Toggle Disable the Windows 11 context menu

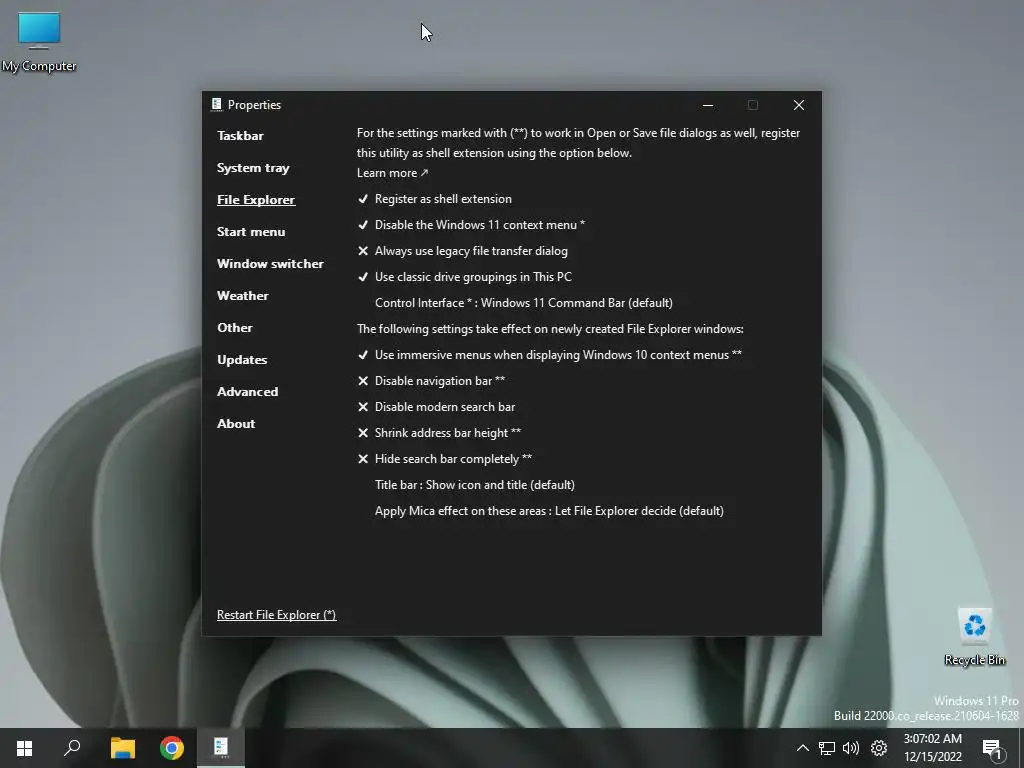click(x=472, y=225)
